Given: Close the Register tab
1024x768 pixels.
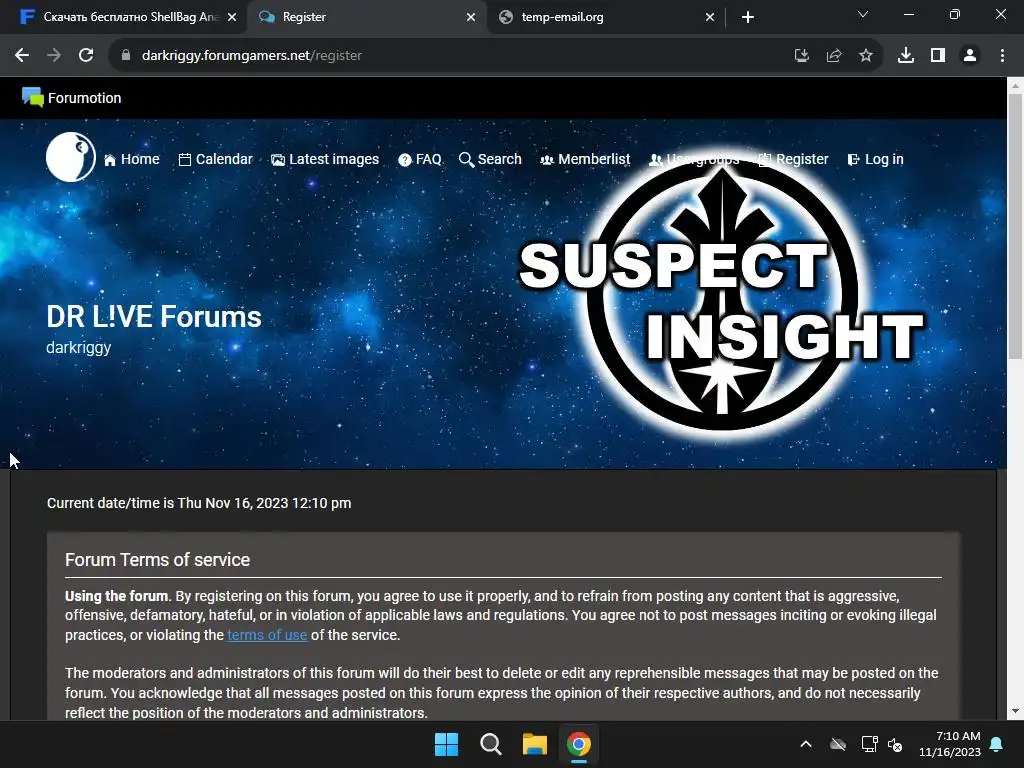Looking at the screenshot, I should coord(471,17).
